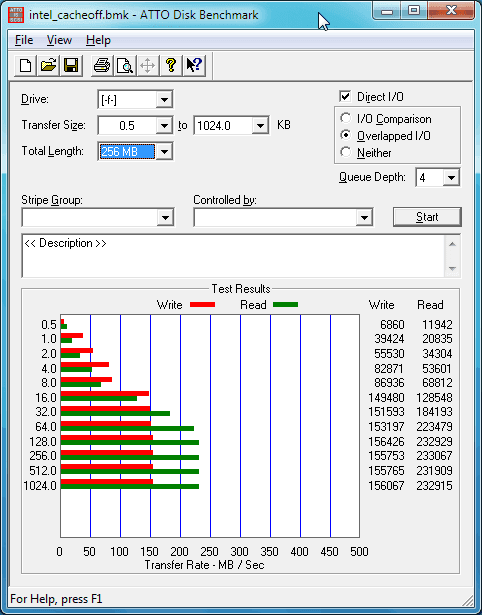This screenshot has width=482, height=615.
Task: Expand the Queue Depth dropdown
Action: [x=451, y=178]
